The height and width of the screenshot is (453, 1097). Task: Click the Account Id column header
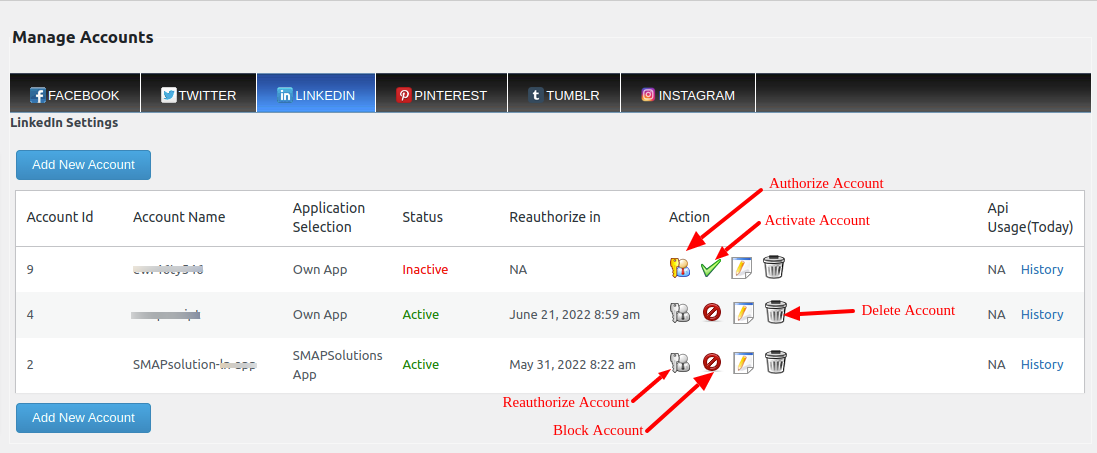[60, 217]
